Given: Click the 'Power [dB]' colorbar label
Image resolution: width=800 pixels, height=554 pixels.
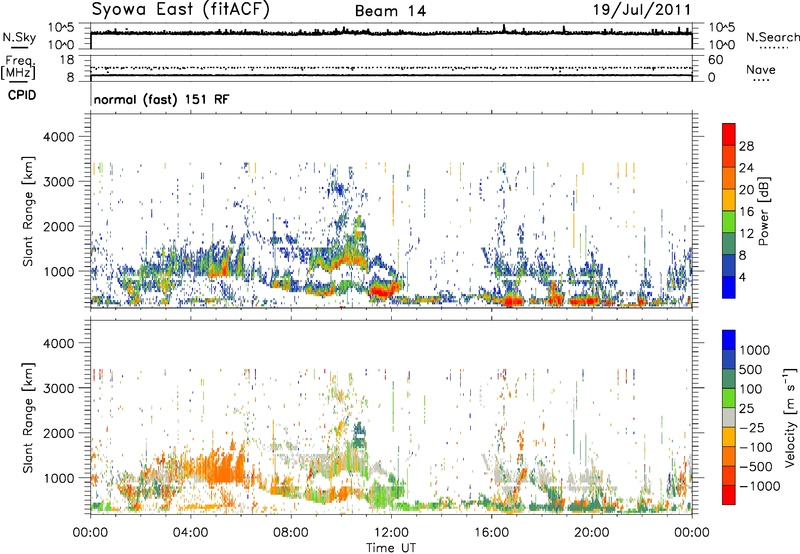Looking at the screenshot, I should tap(763, 211).
